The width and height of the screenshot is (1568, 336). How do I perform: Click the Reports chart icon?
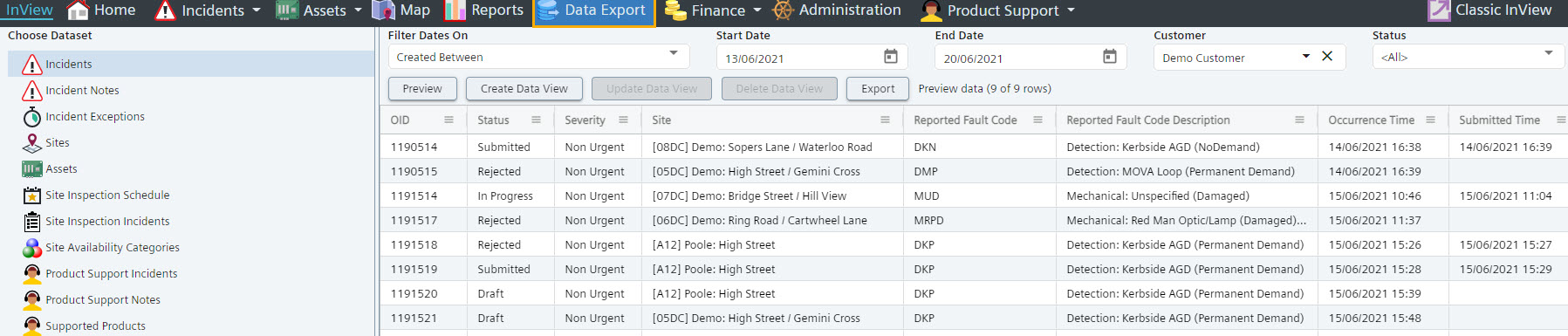click(x=455, y=10)
